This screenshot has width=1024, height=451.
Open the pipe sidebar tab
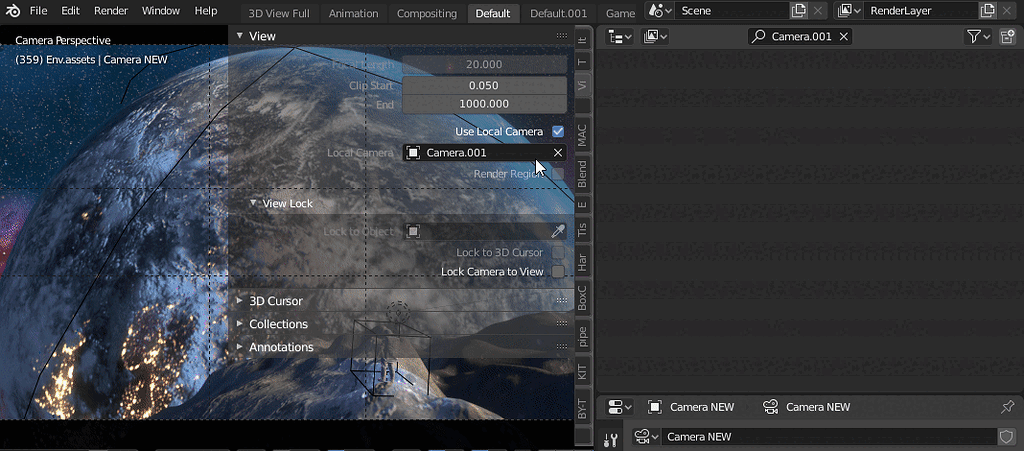tap(583, 336)
